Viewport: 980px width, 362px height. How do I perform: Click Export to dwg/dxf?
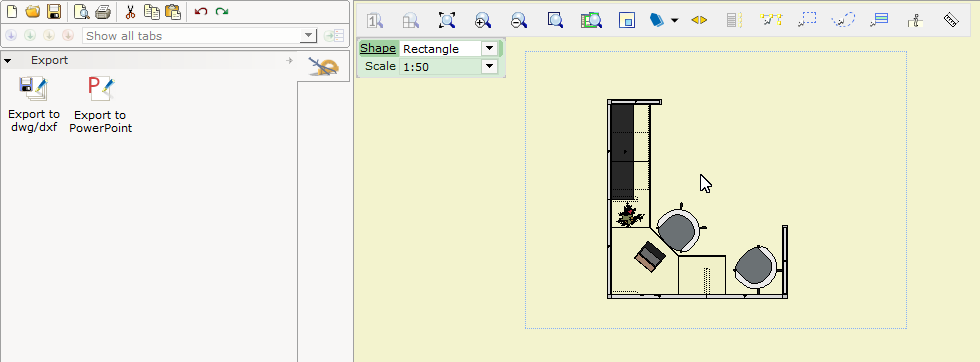34,104
